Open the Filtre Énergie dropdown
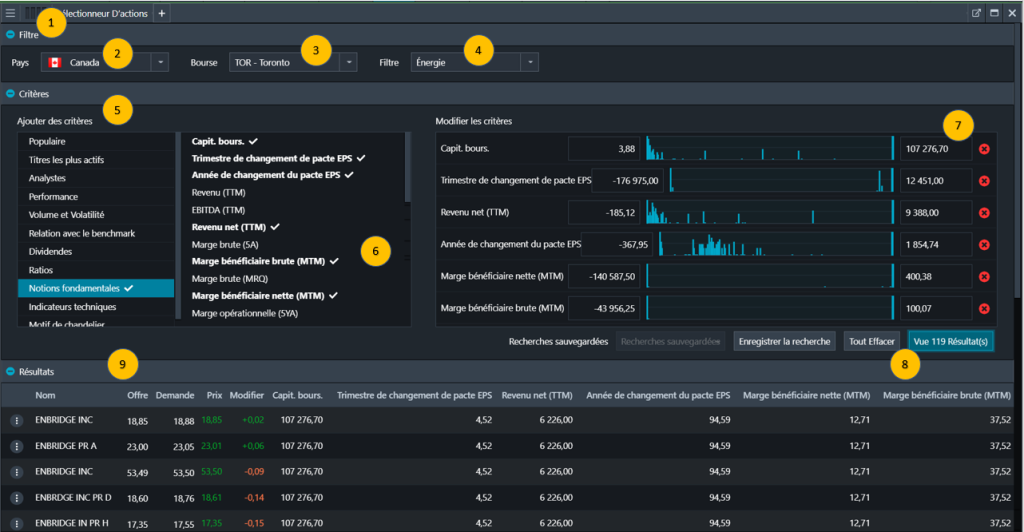 tap(529, 62)
